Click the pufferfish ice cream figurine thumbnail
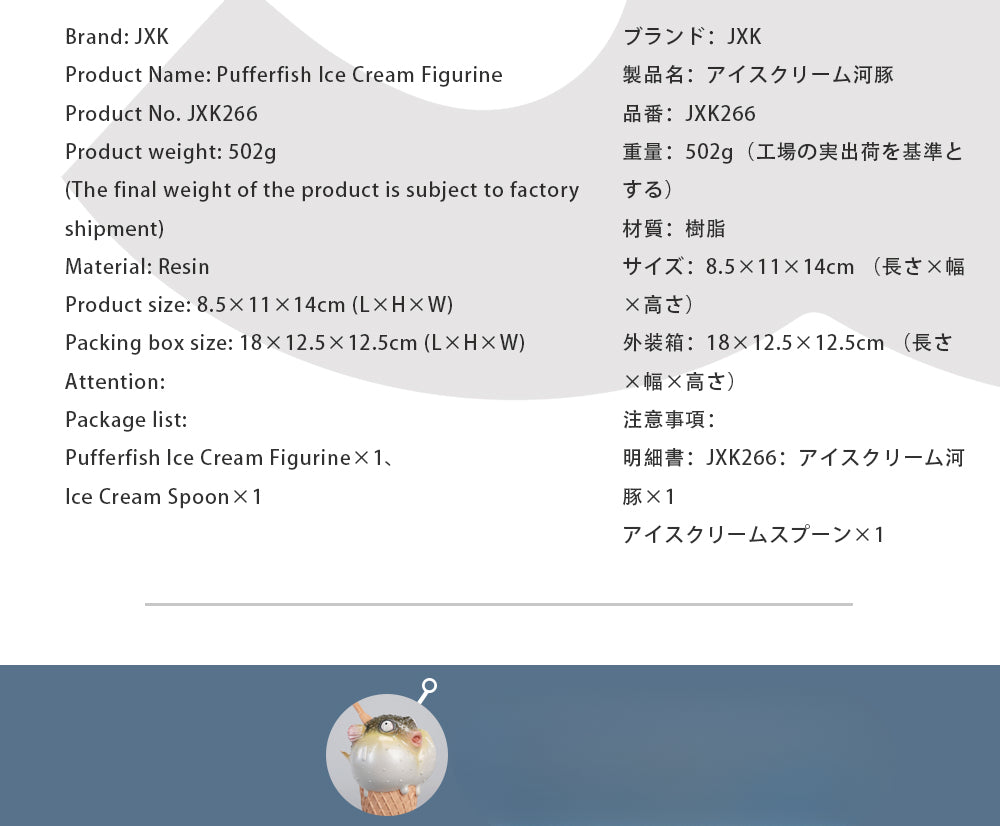Viewport: 1000px width, 826px height. [x=387, y=754]
